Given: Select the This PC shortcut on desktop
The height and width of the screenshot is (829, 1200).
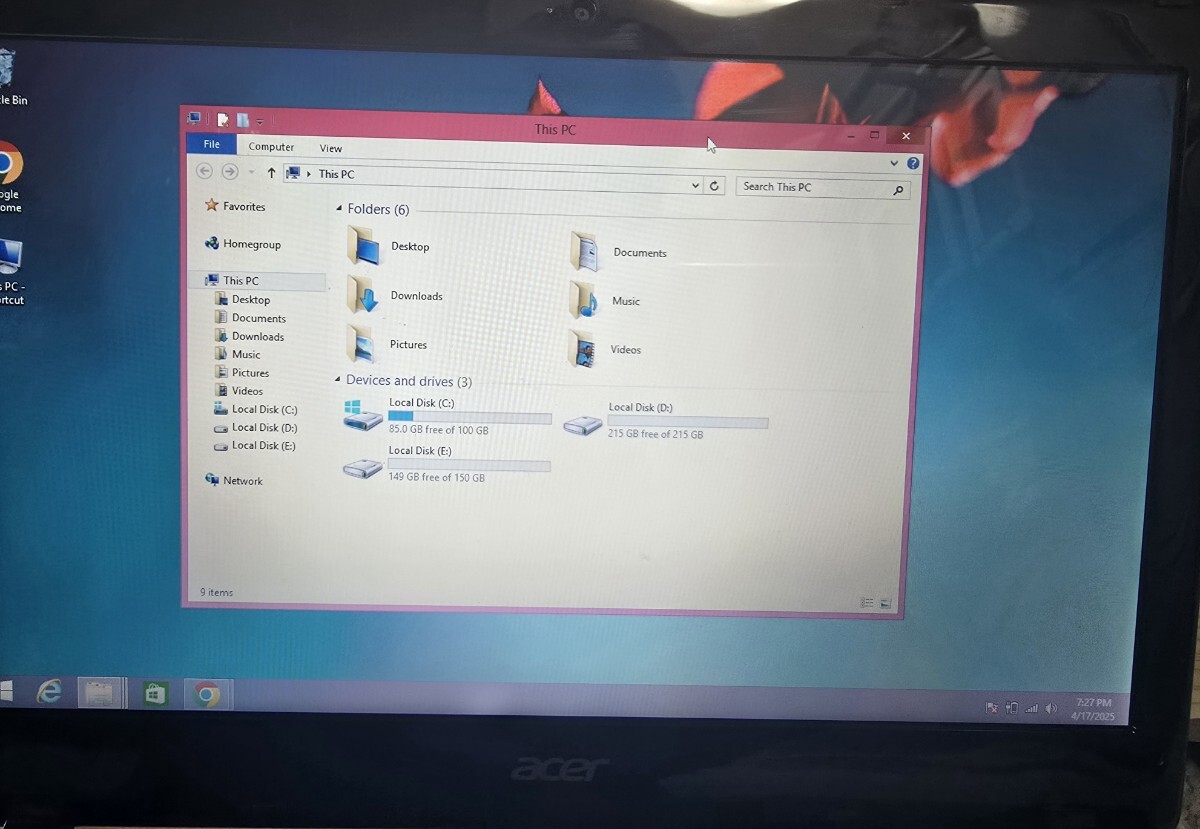Looking at the screenshot, I should 11,271.
